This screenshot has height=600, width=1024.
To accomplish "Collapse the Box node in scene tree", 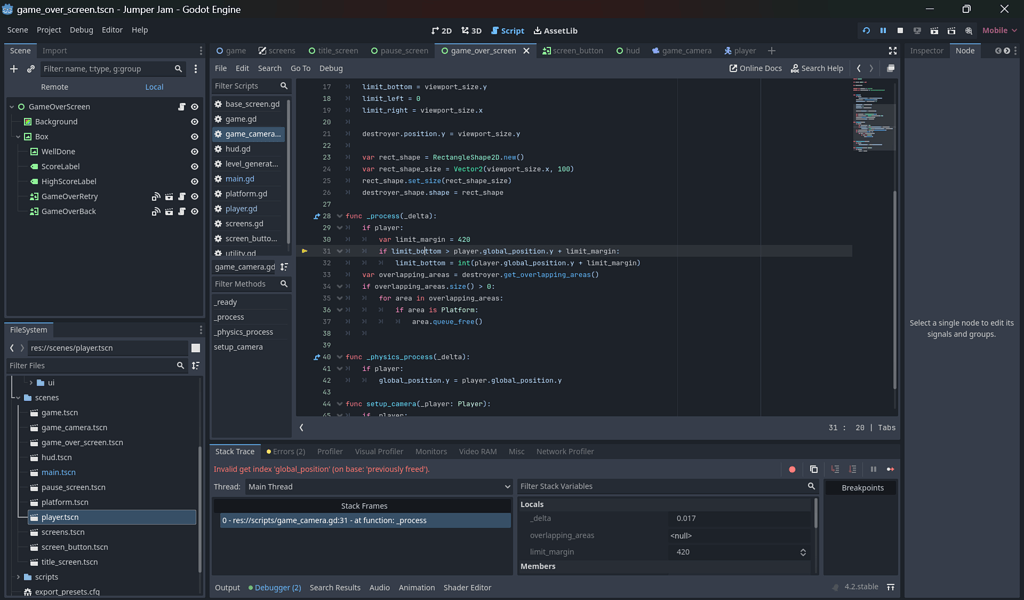I will [x=18, y=137].
